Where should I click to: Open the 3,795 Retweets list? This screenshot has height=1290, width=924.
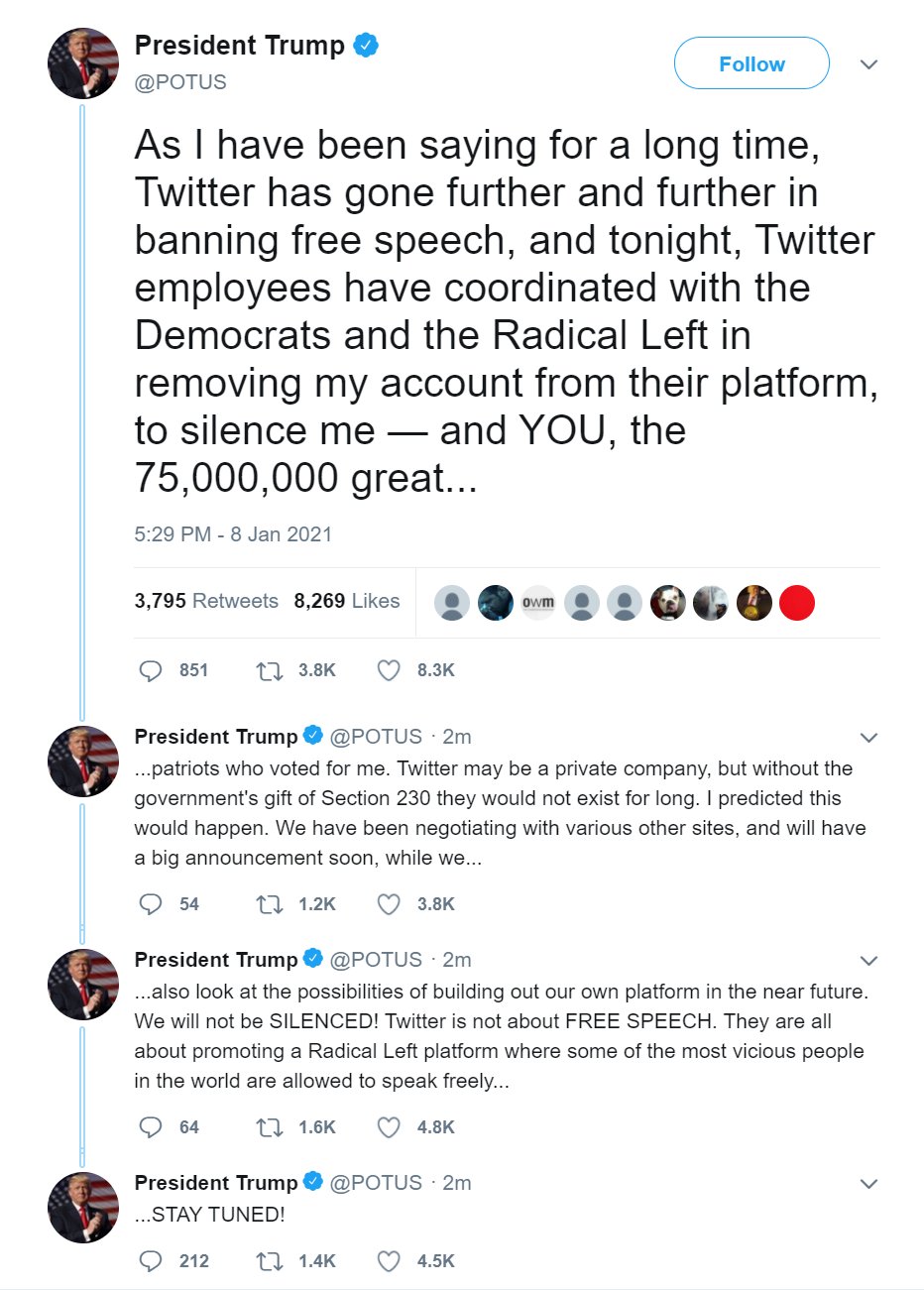(x=206, y=601)
